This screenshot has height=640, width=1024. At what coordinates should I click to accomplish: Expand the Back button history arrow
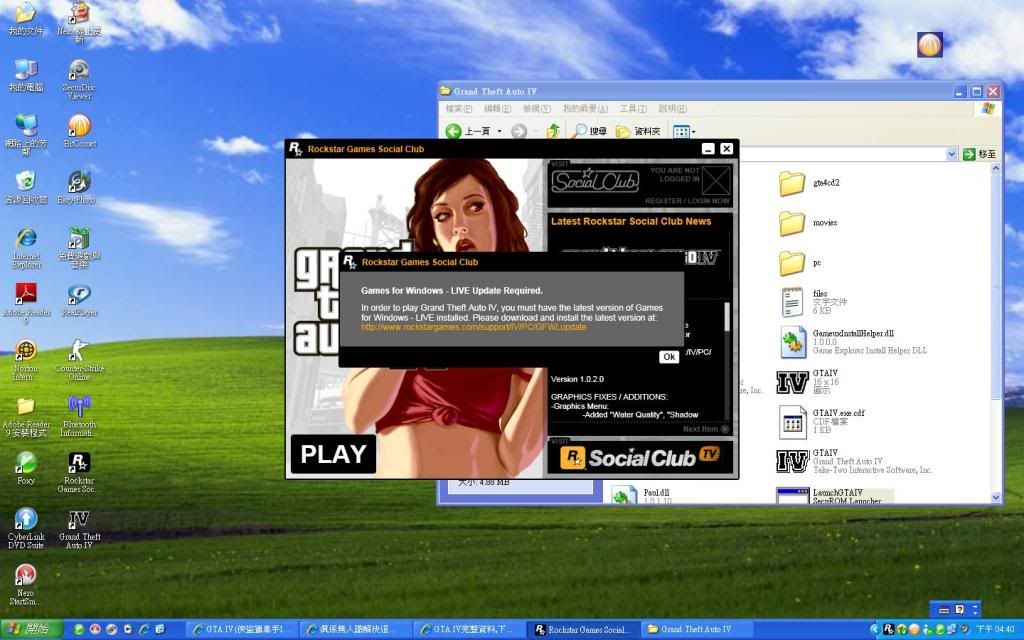click(x=500, y=131)
